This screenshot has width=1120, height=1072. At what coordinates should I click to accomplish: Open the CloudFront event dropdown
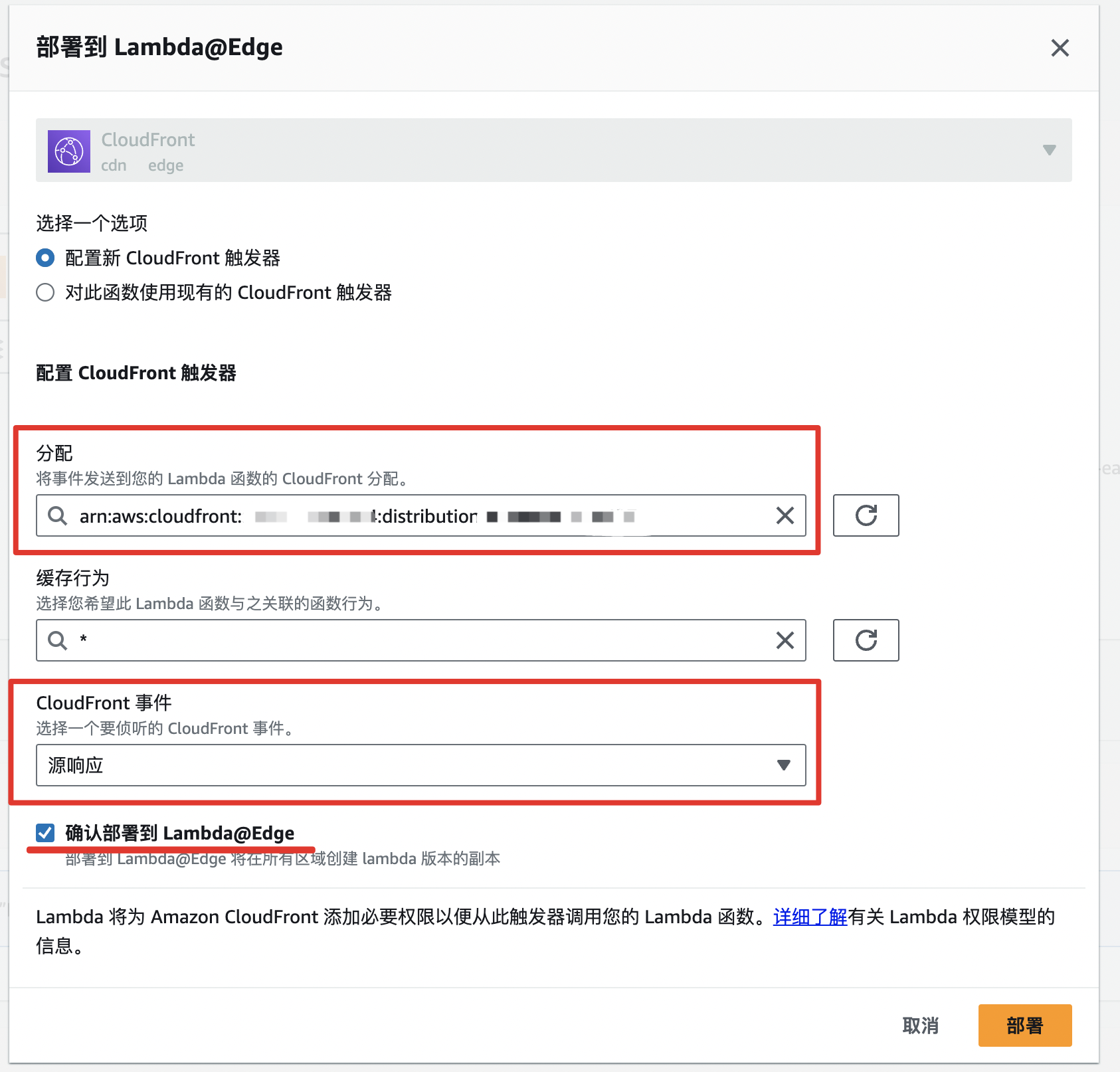click(x=421, y=765)
